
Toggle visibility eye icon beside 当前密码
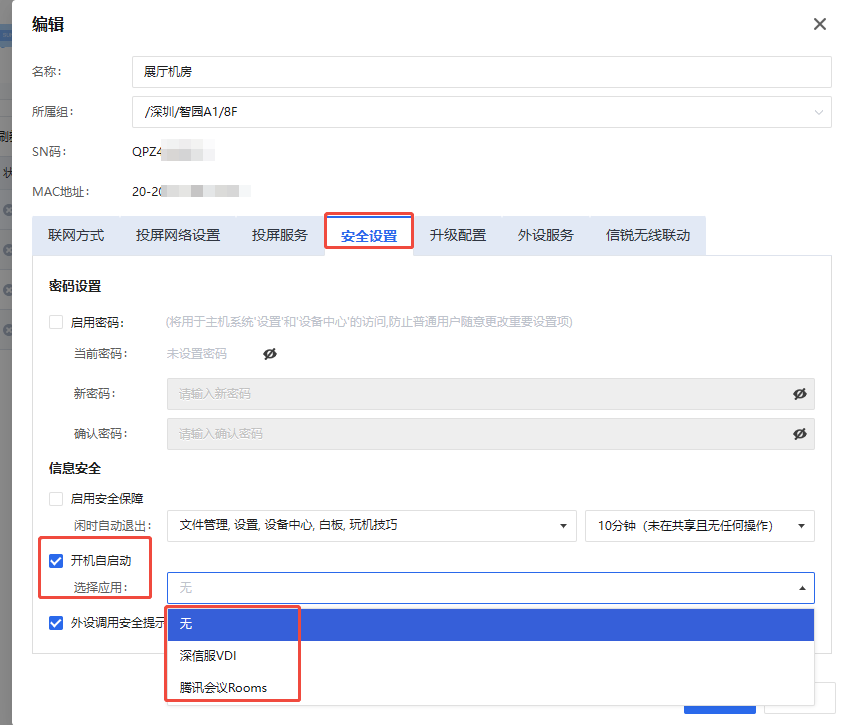coord(270,354)
